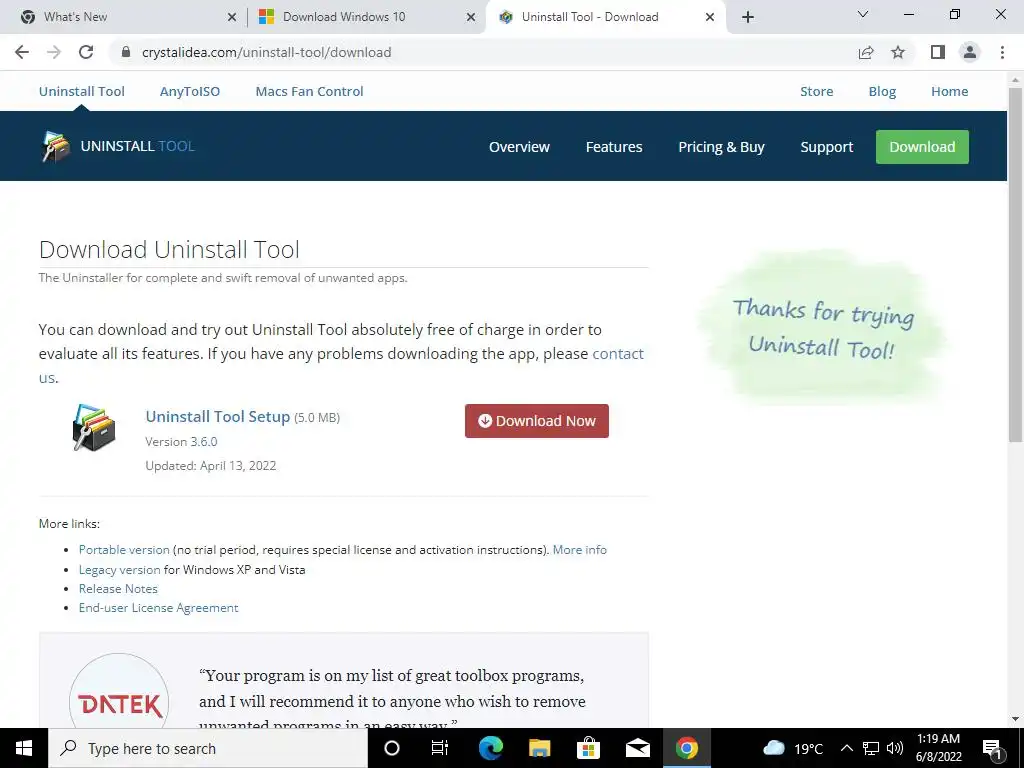Click the taskbar clock 1:19 AM
The width and height of the screenshot is (1024, 768).
[938, 748]
